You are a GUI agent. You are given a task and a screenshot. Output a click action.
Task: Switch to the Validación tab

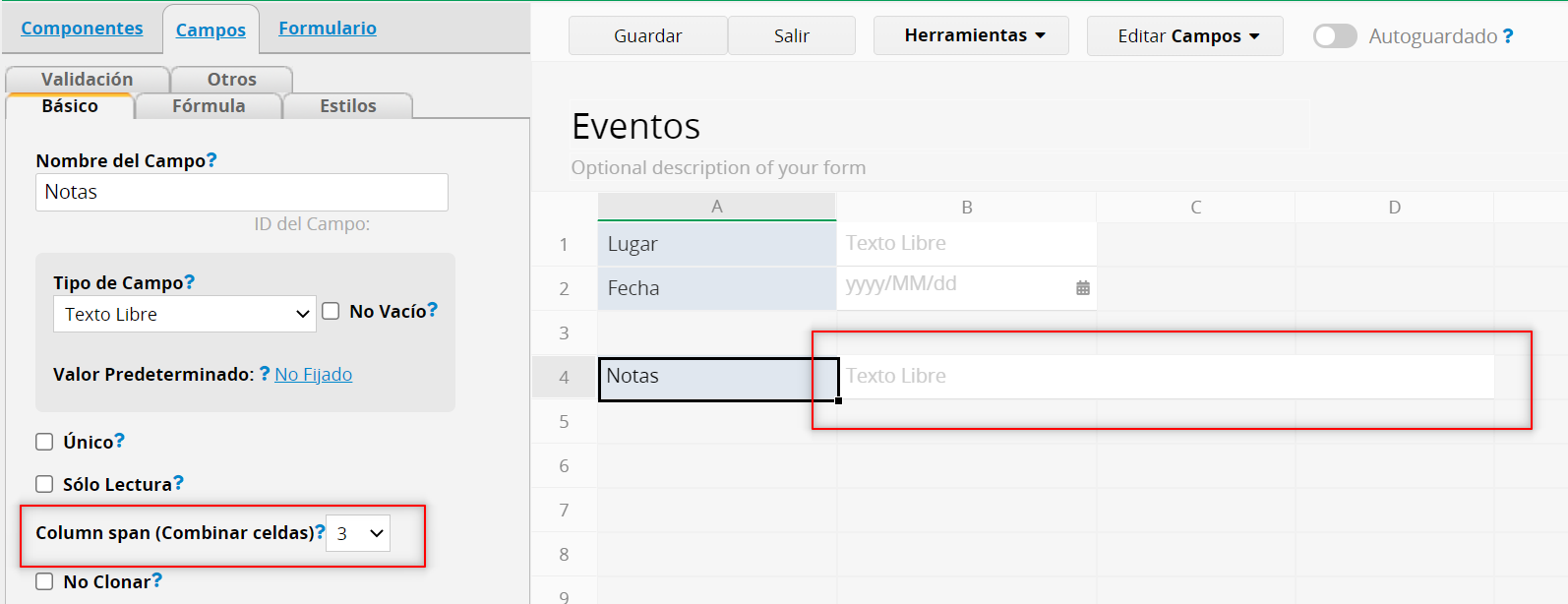pyautogui.click(x=87, y=79)
